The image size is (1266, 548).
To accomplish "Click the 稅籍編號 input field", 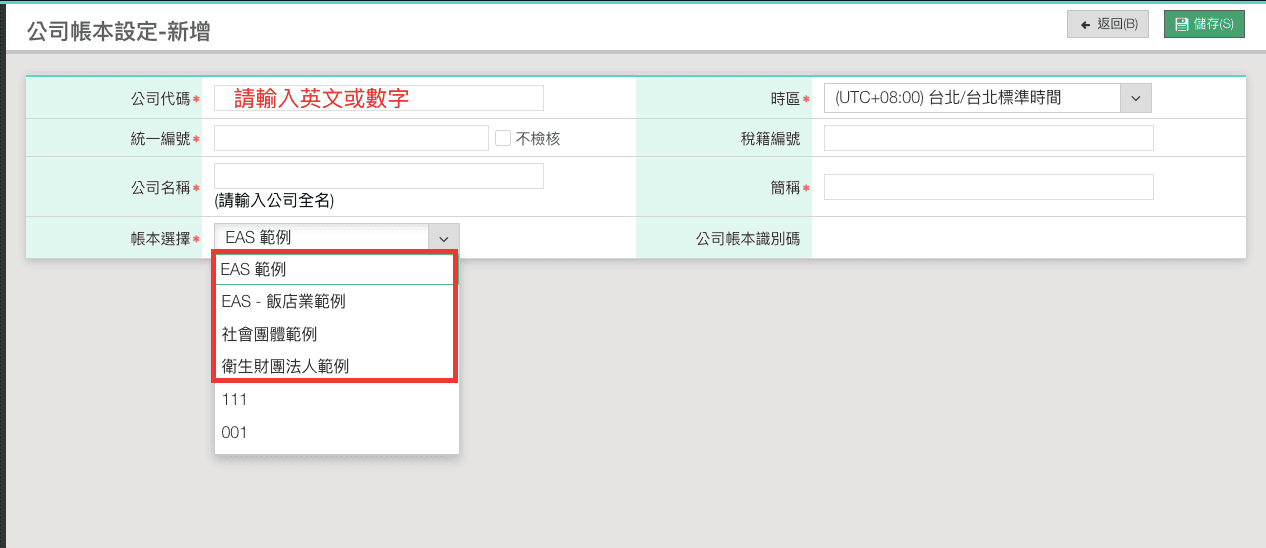I will (x=988, y=138).
